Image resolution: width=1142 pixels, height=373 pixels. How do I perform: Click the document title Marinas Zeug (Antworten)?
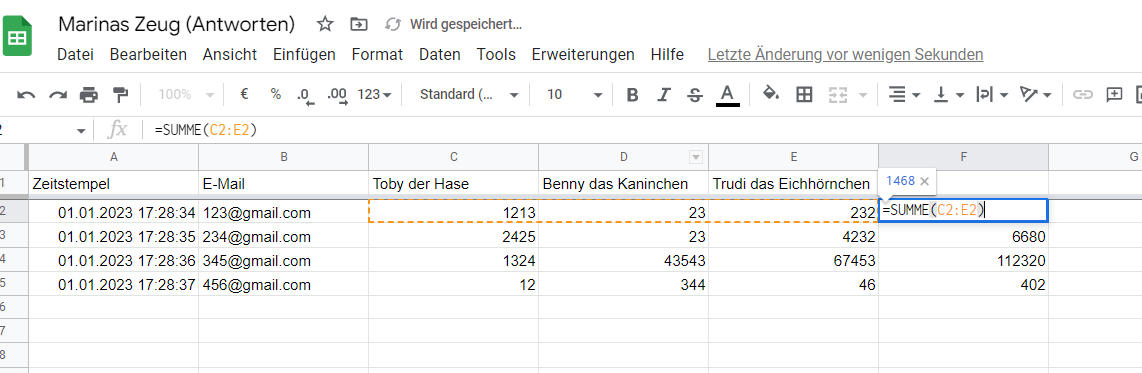tap(176, 25)
